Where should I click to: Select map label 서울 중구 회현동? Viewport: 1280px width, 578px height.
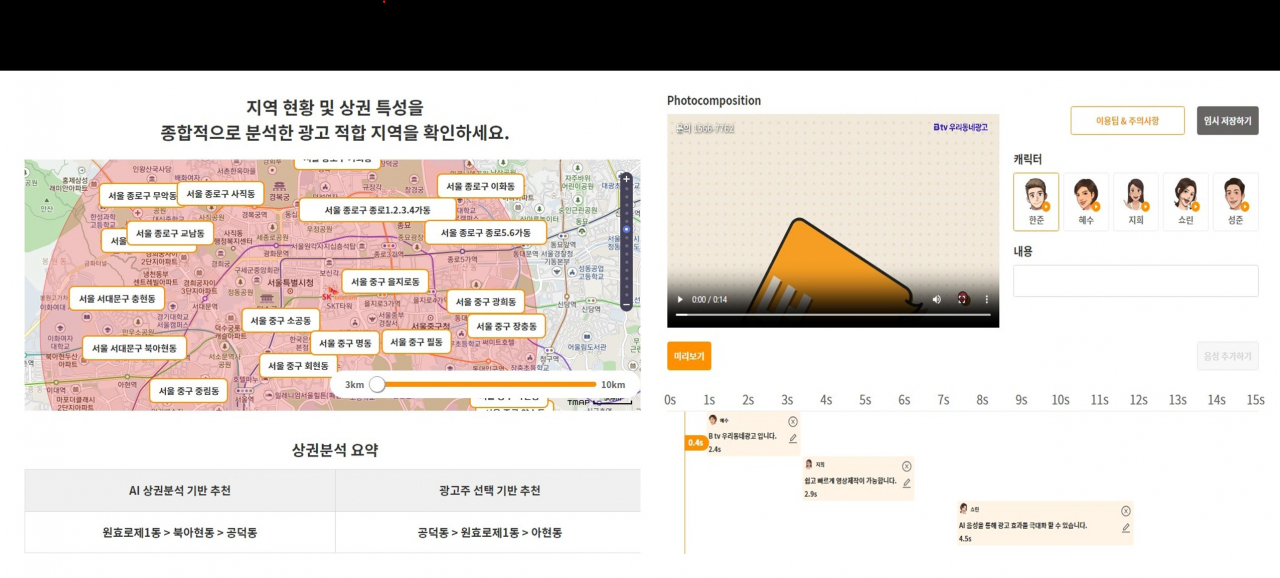(299, 366)
